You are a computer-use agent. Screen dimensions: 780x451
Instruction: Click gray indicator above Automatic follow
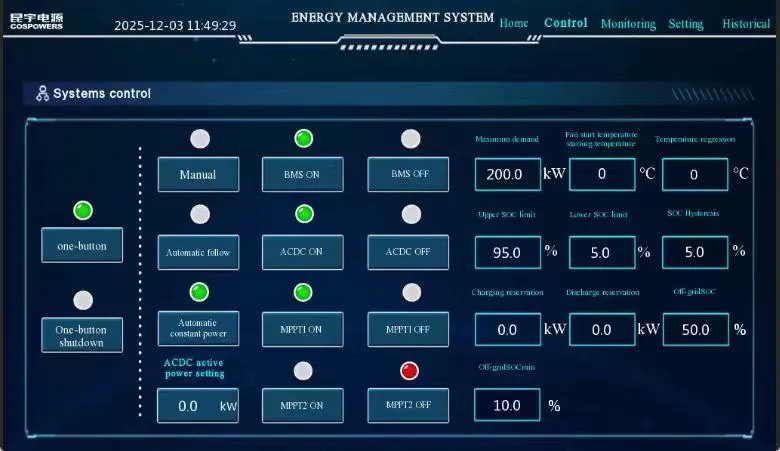point(200,214)
